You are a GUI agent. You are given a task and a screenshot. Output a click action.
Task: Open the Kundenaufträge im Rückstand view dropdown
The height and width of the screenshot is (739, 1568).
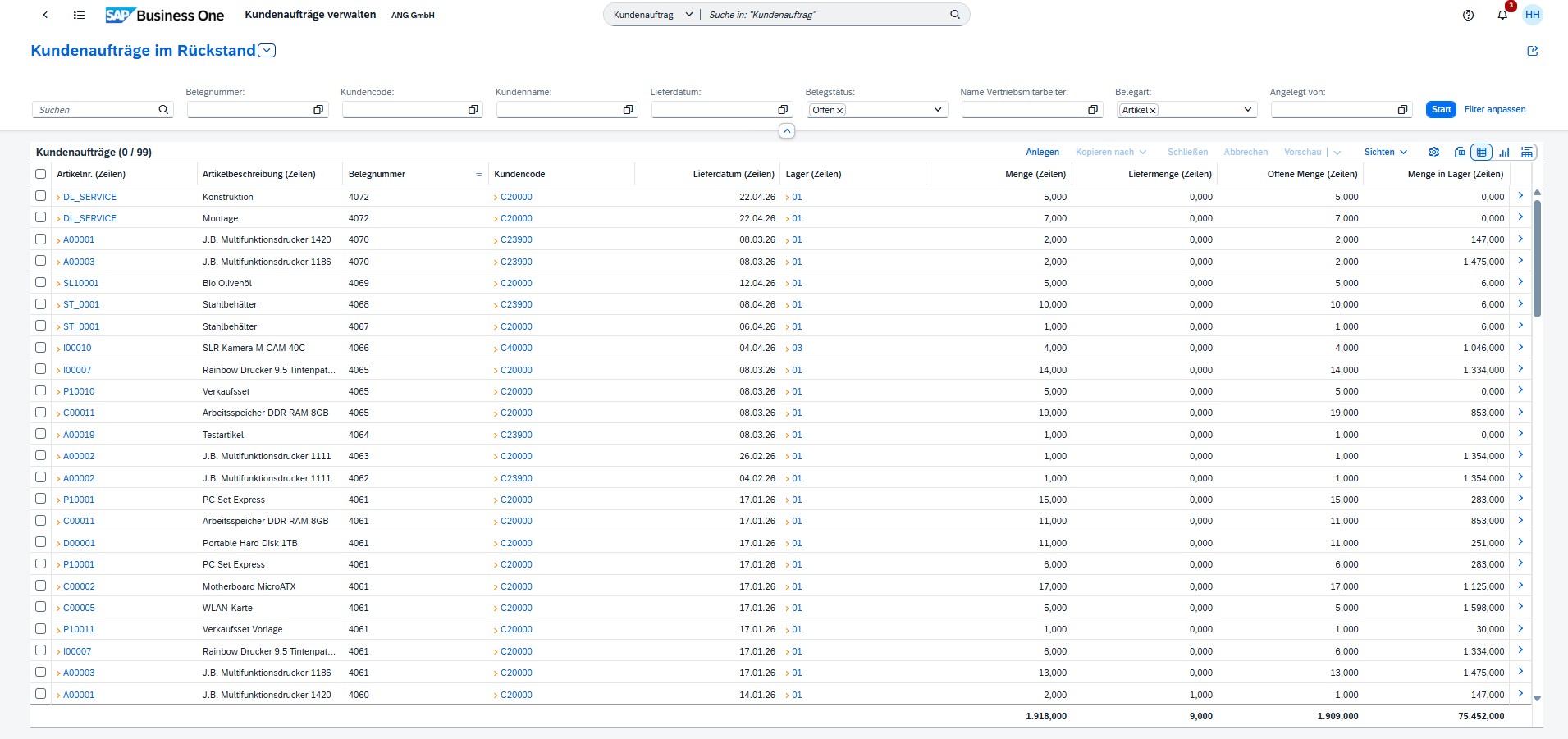pos(267,51)
